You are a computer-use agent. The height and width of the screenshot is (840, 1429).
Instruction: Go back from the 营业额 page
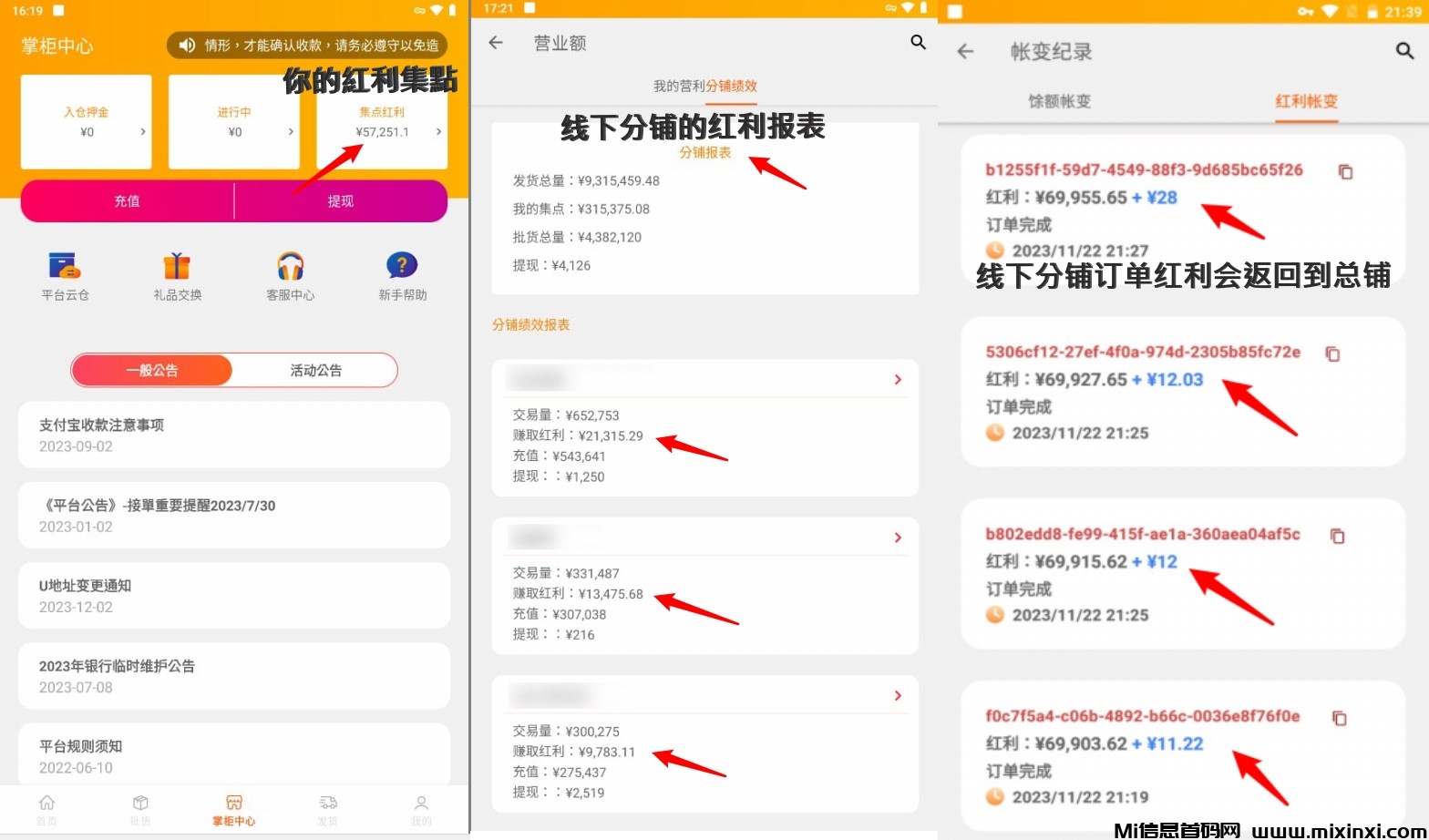pos(496,43)
